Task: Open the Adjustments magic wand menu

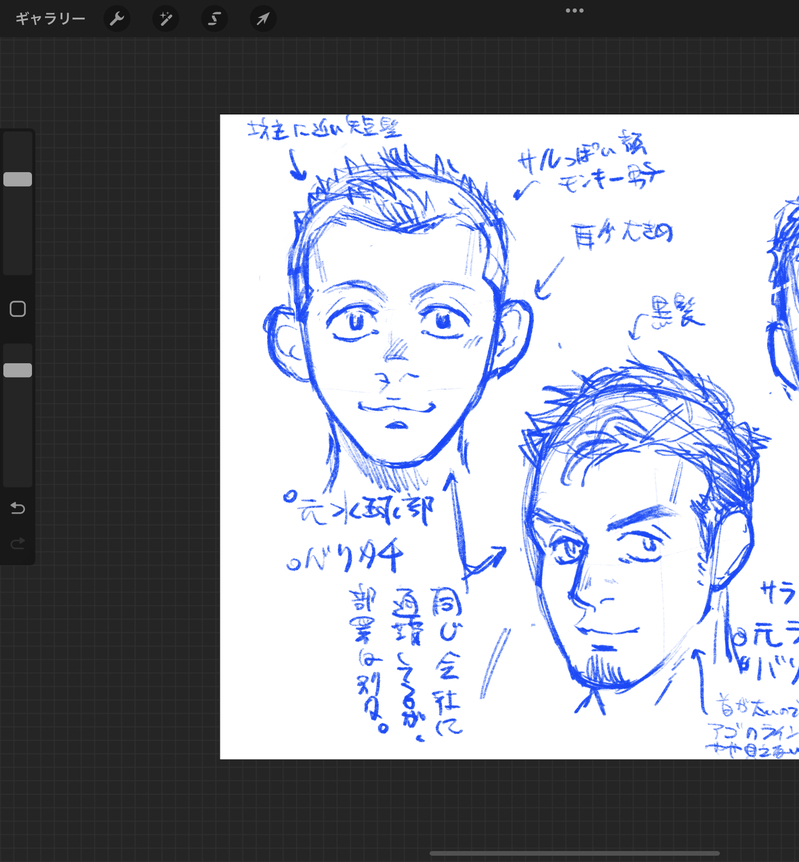Action: point(166,19)
